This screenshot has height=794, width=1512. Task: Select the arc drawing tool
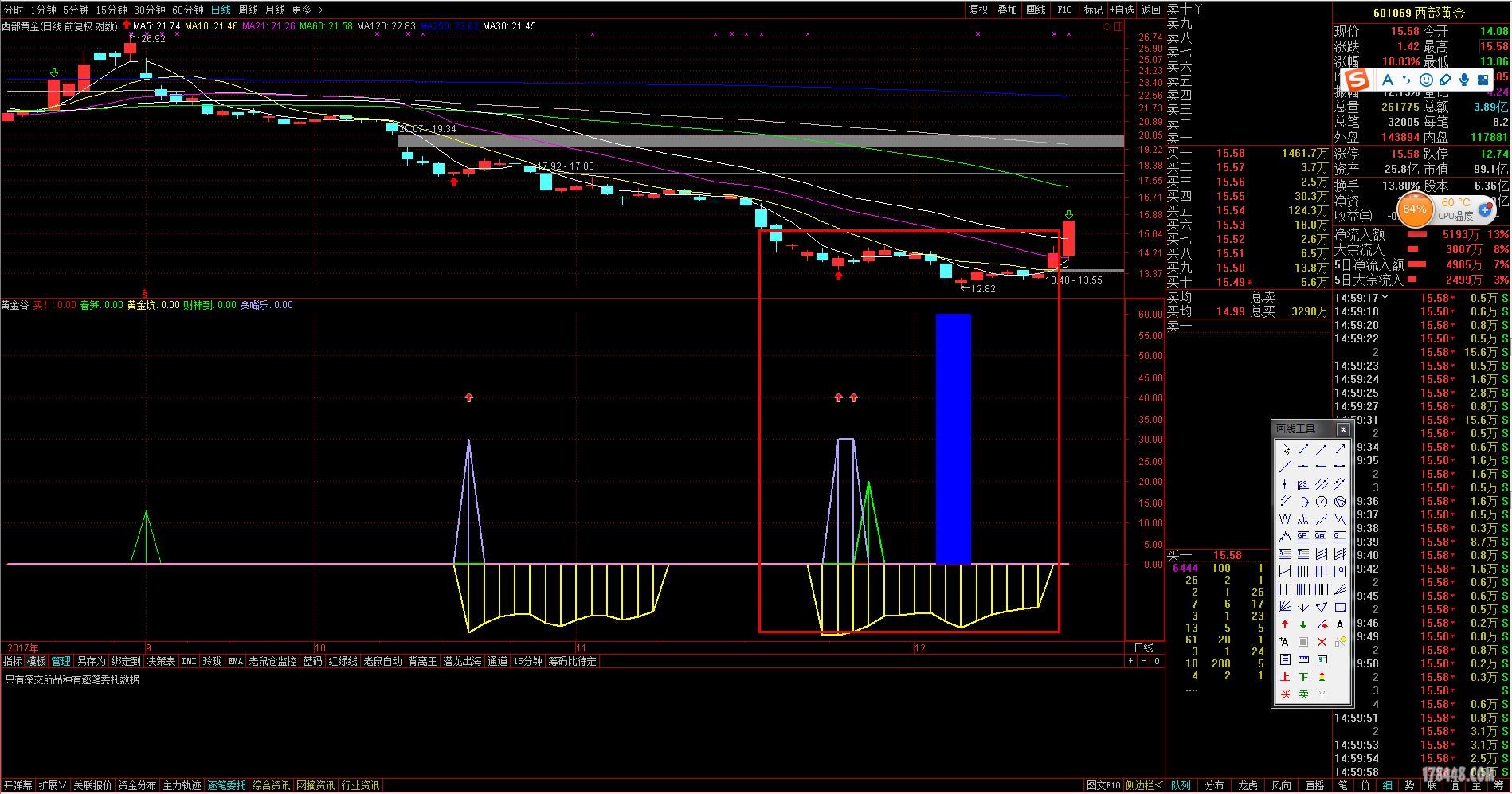(1303, 501)
